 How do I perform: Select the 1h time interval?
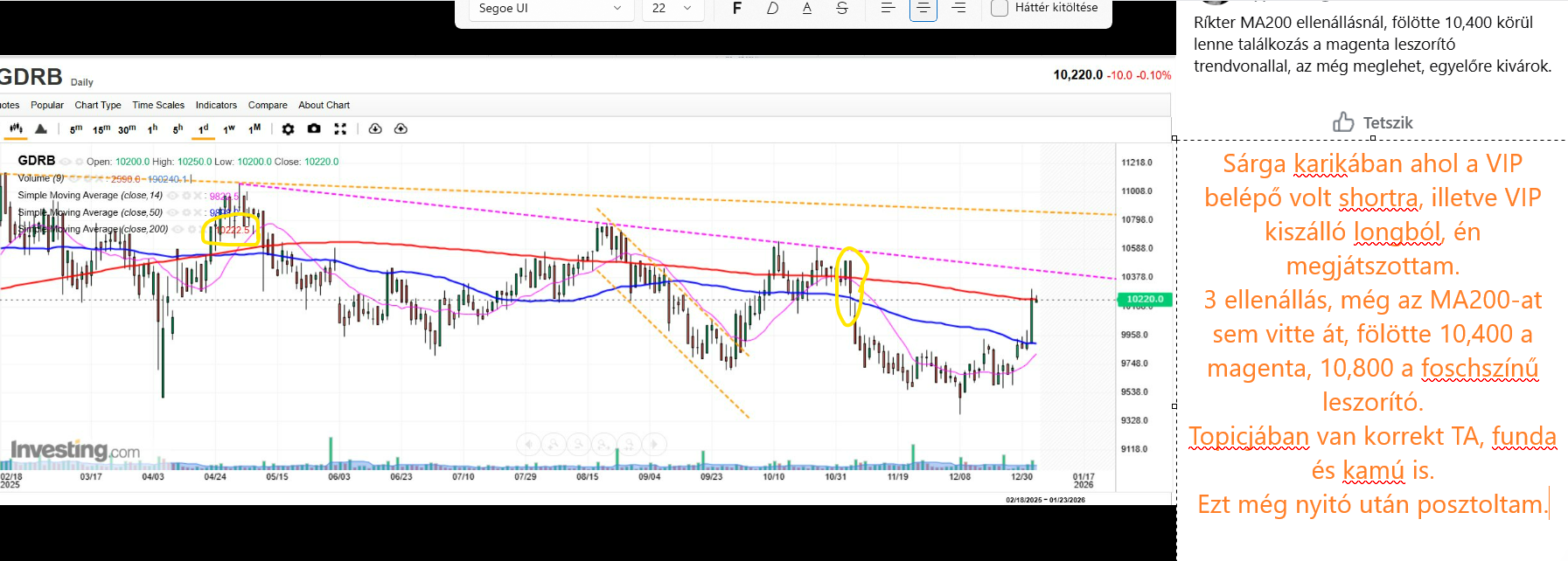point(152,129)
